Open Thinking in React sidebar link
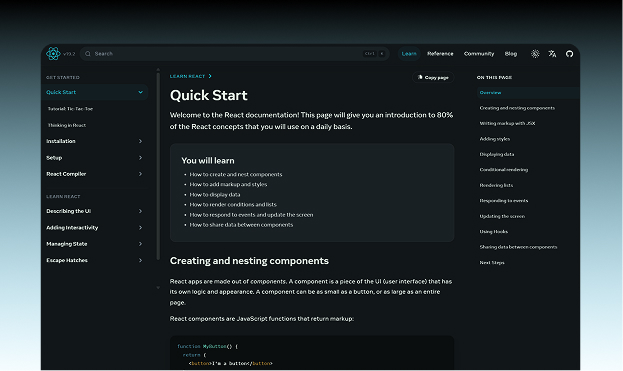Screen dimensions: 623x371 click(67, 125)
